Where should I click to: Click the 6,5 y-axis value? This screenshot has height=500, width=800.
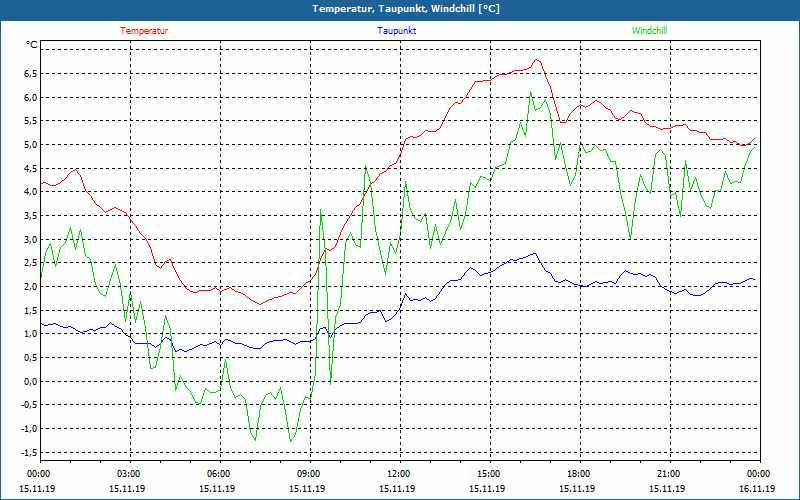tap(30, 73)
